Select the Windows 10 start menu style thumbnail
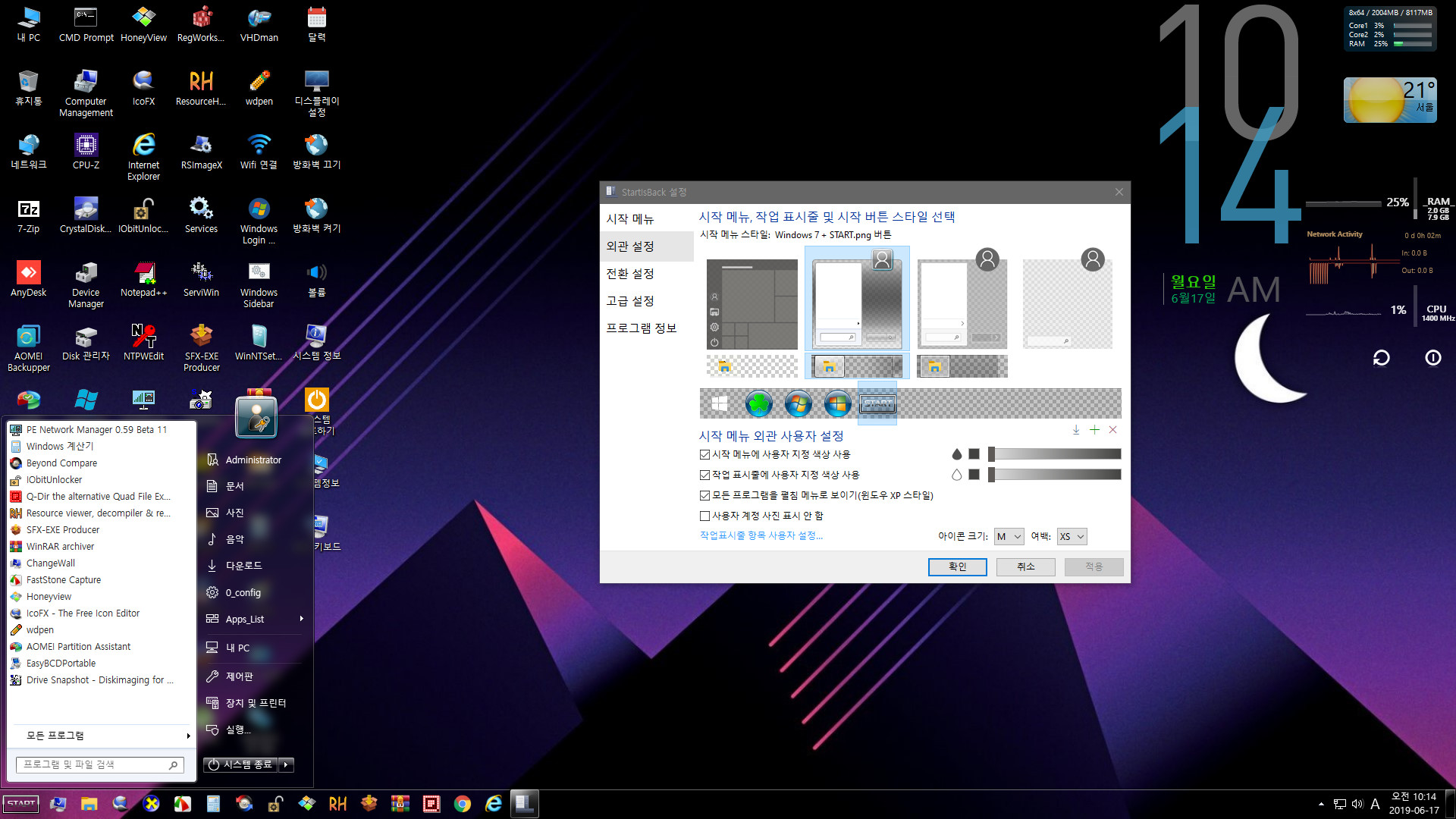This screenshot has width=1456, height=819. (752, 304)
